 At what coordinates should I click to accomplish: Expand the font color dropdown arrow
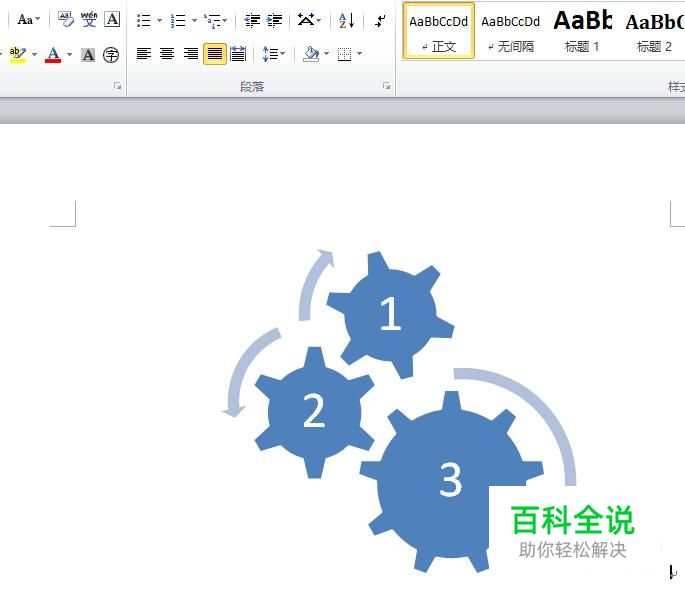69,55
